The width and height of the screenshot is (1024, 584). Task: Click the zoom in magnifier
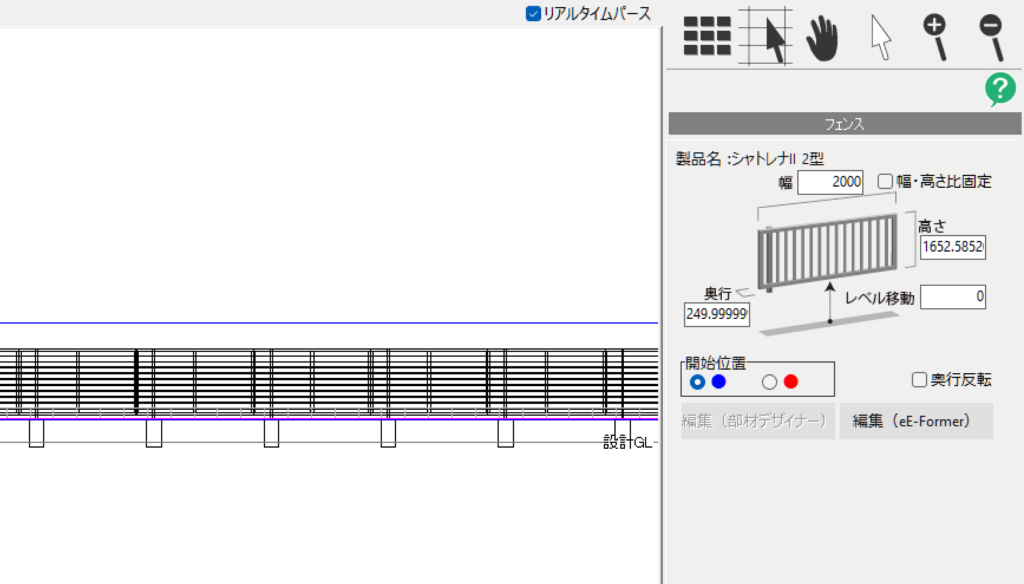[936, 37]
